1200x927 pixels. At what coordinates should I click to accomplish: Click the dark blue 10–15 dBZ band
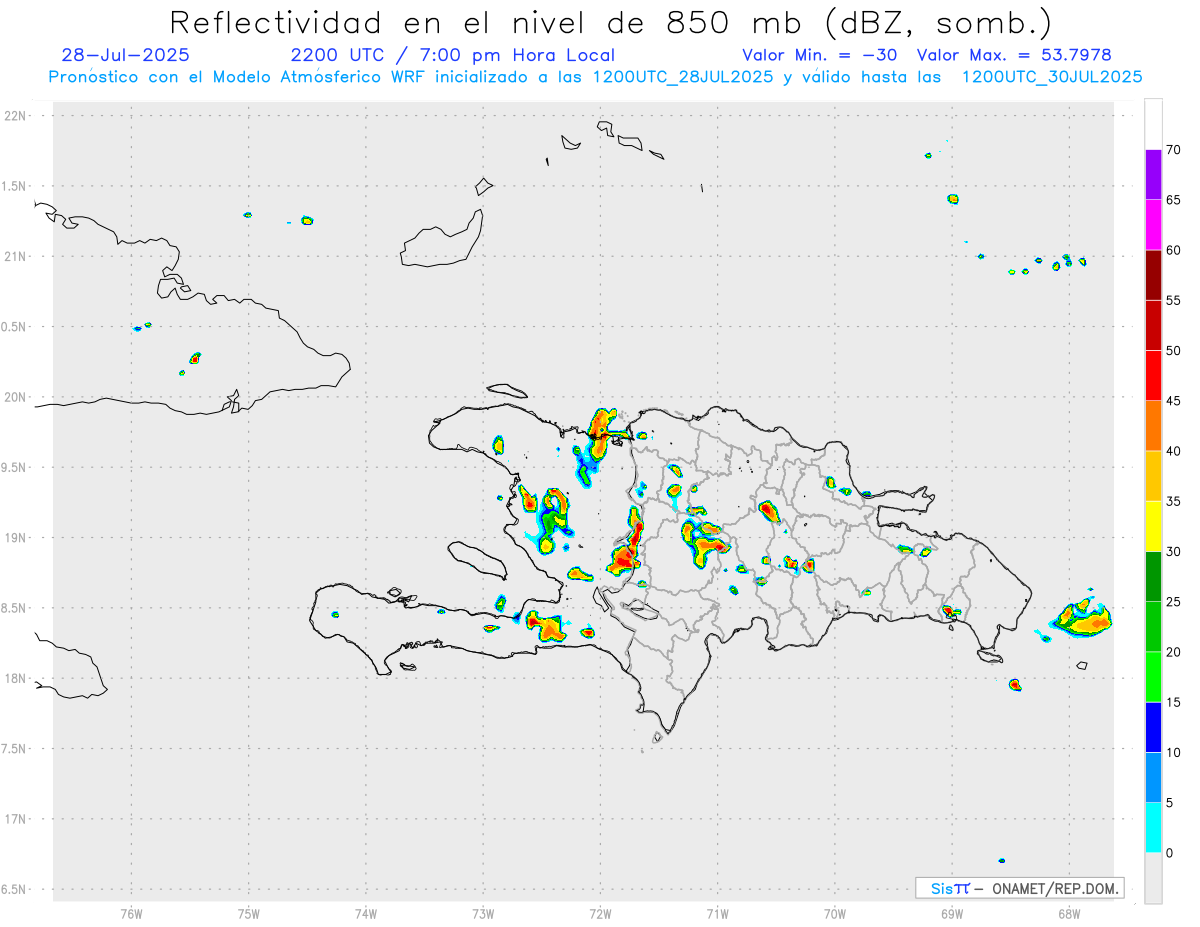pyautogui.click(x=1153, y=727)
